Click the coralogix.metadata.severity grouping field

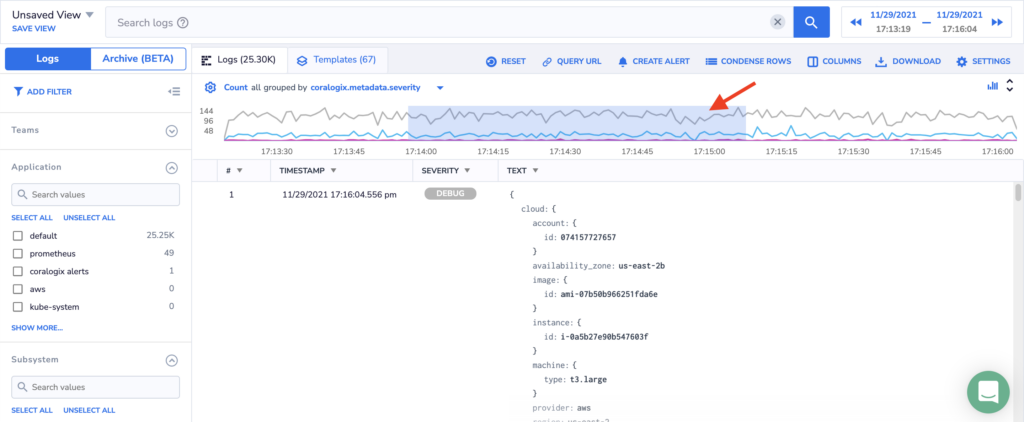pyautogui.click(x=366, y=88)
